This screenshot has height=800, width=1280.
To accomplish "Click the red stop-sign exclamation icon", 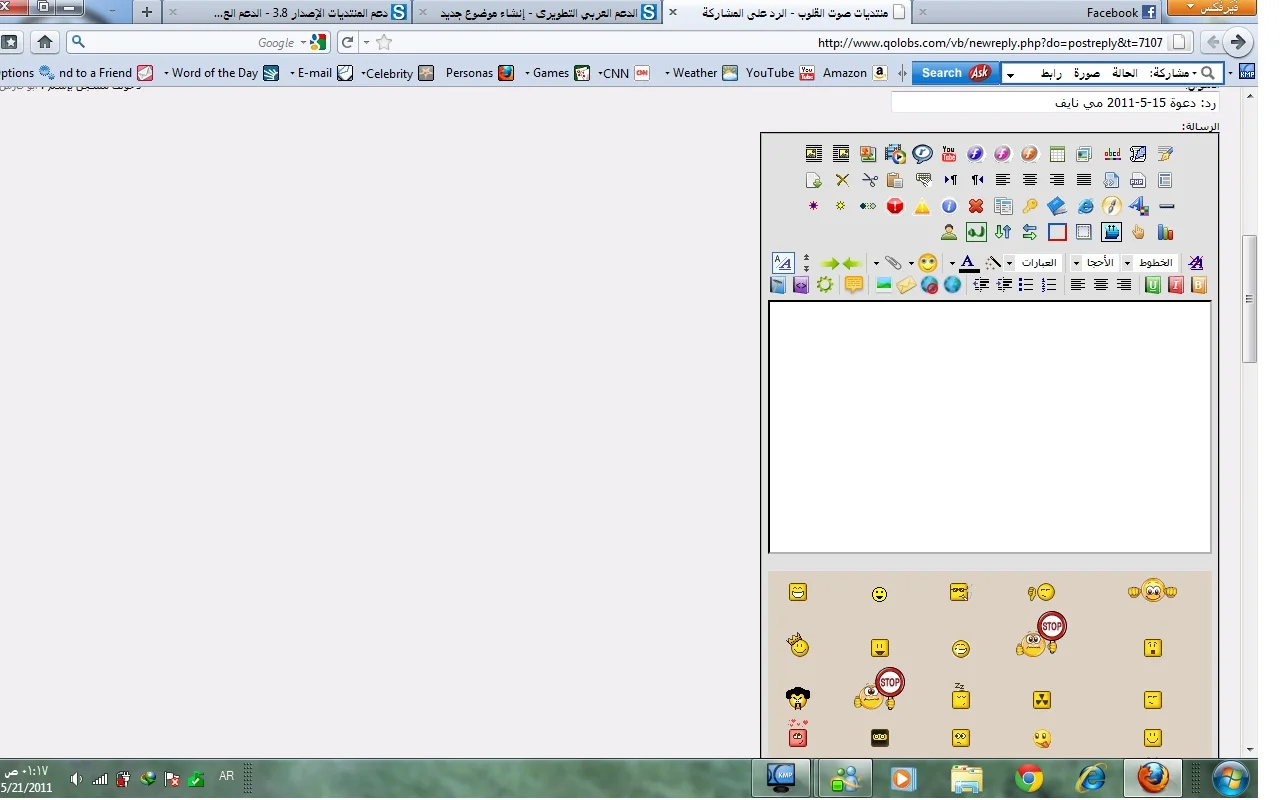I will (895, 206).
